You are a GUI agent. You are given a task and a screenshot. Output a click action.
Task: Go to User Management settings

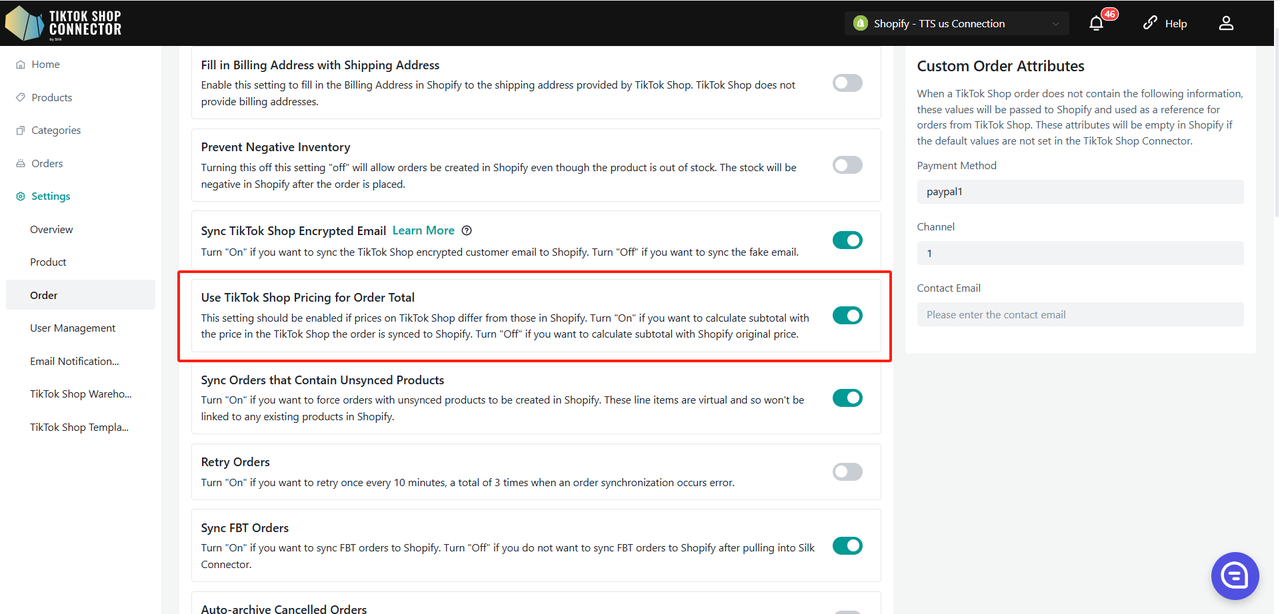point(72,328)
